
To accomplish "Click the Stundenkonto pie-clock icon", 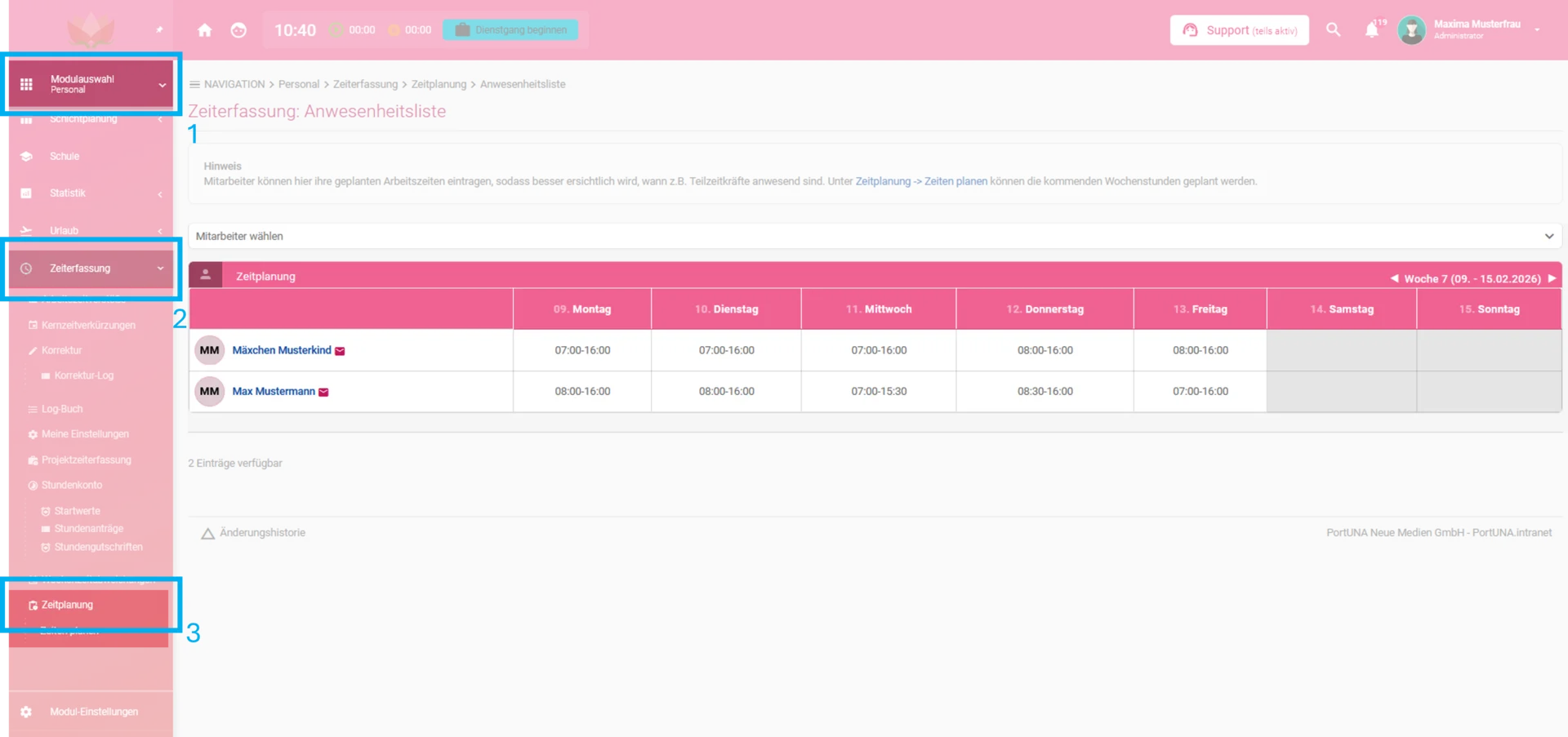I will (33, 486).
